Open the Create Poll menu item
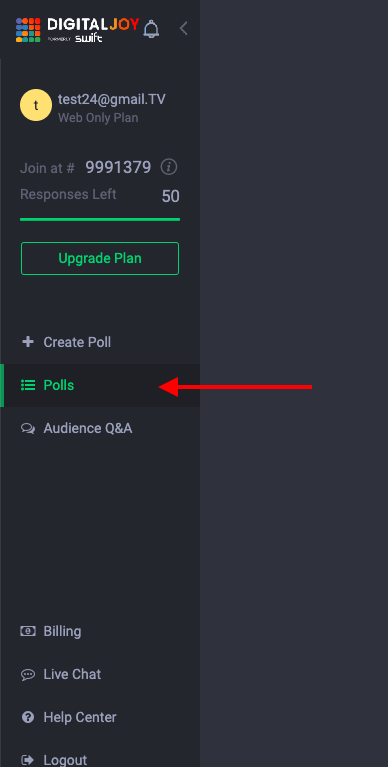Image resolution: width=388 pixels, height=767 pixels. (x=100, y=342)
